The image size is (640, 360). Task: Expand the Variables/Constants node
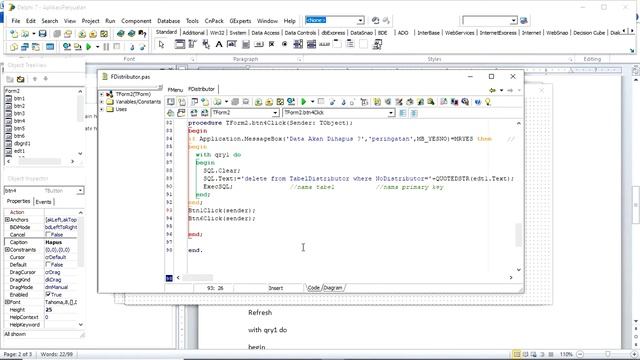tap(102, 102)
